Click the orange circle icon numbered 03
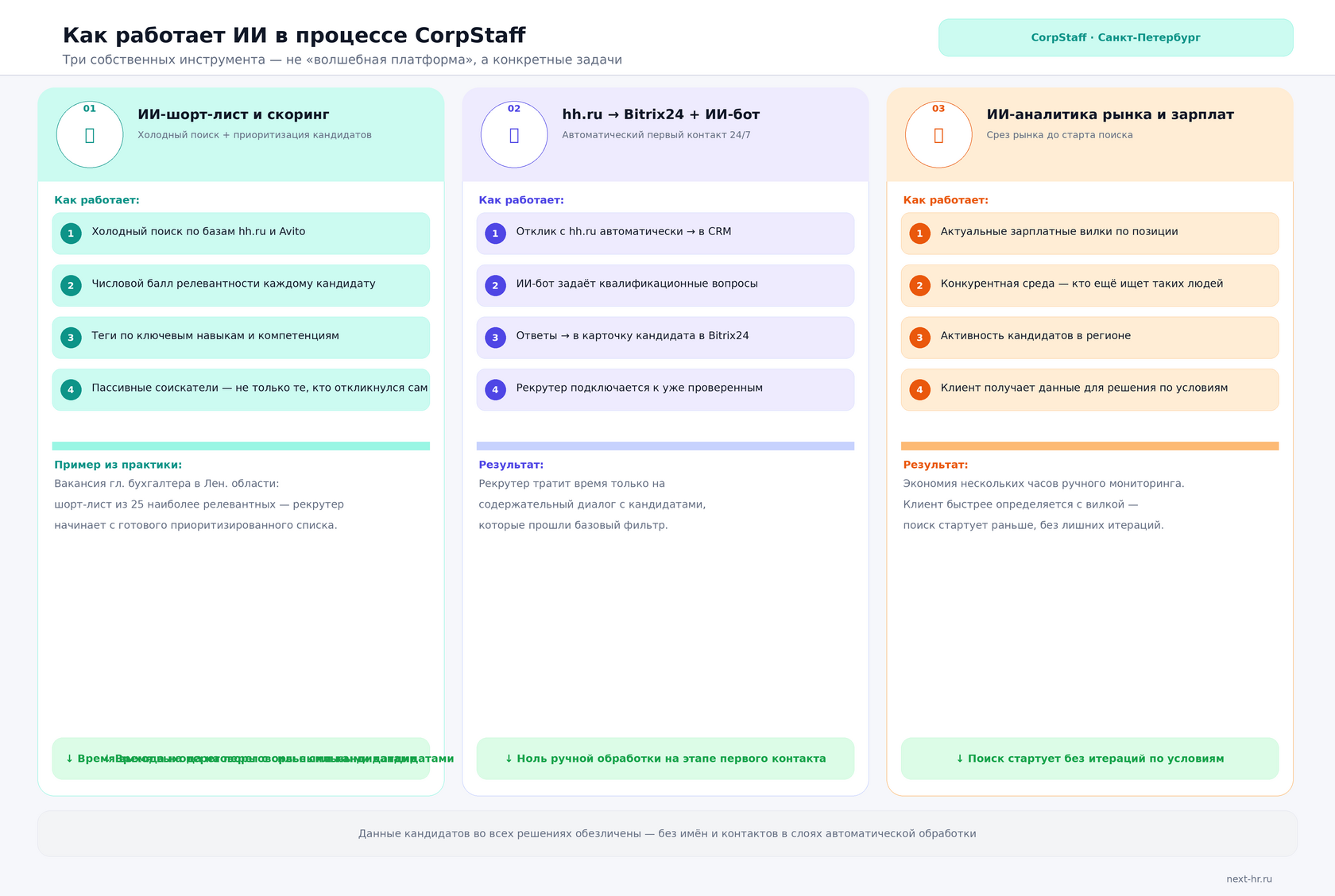Viewport: 1335px width, 896px height. [x=938, y=134]
